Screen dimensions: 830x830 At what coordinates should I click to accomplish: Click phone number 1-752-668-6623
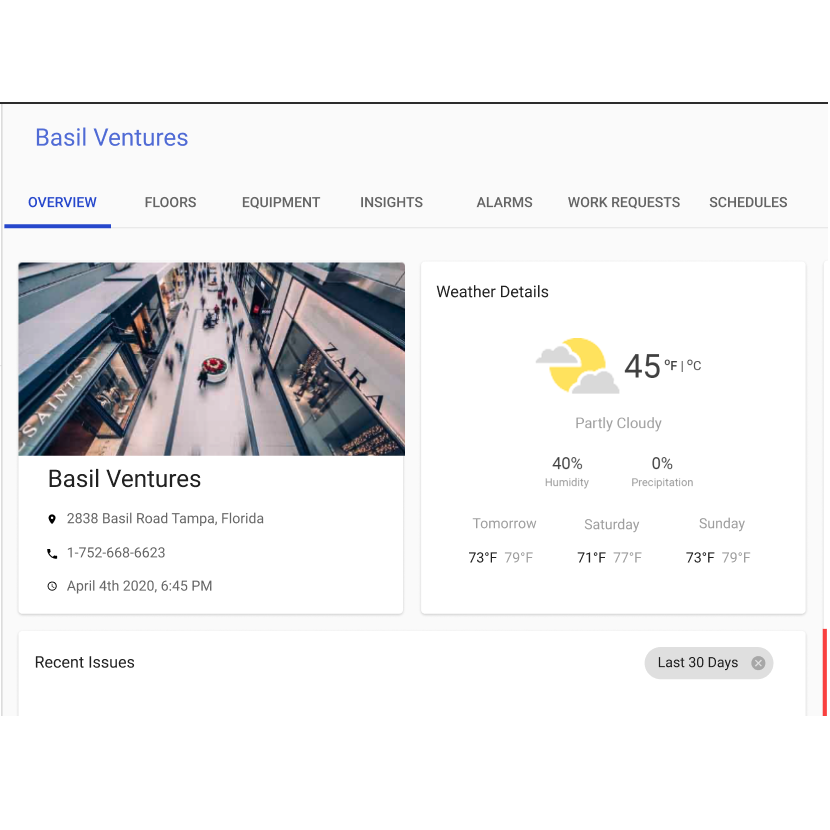pos(116,553)
